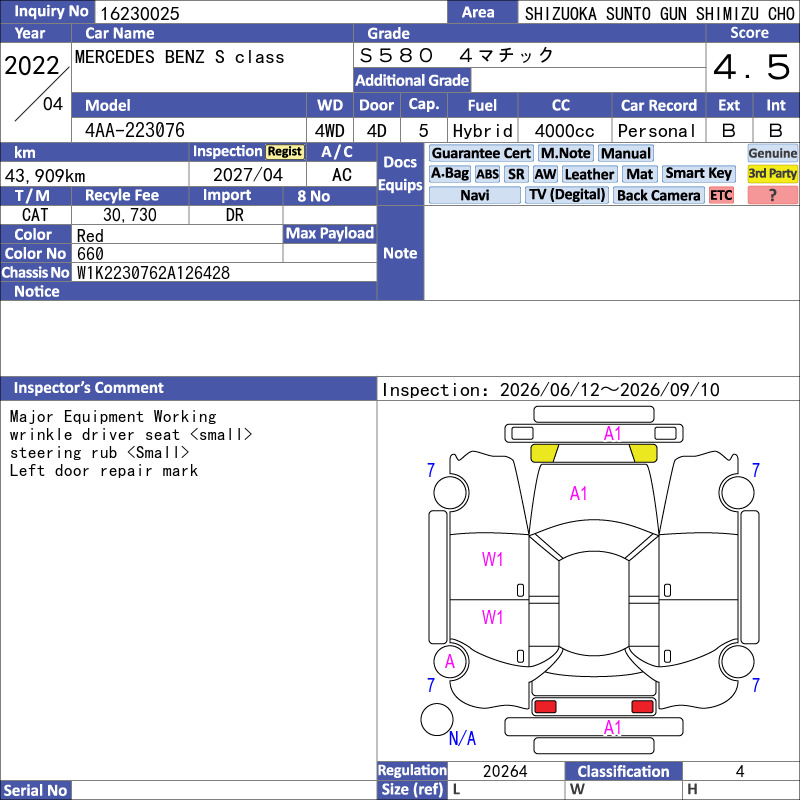Toggle the Genuine legend tag

coord(772,153)
